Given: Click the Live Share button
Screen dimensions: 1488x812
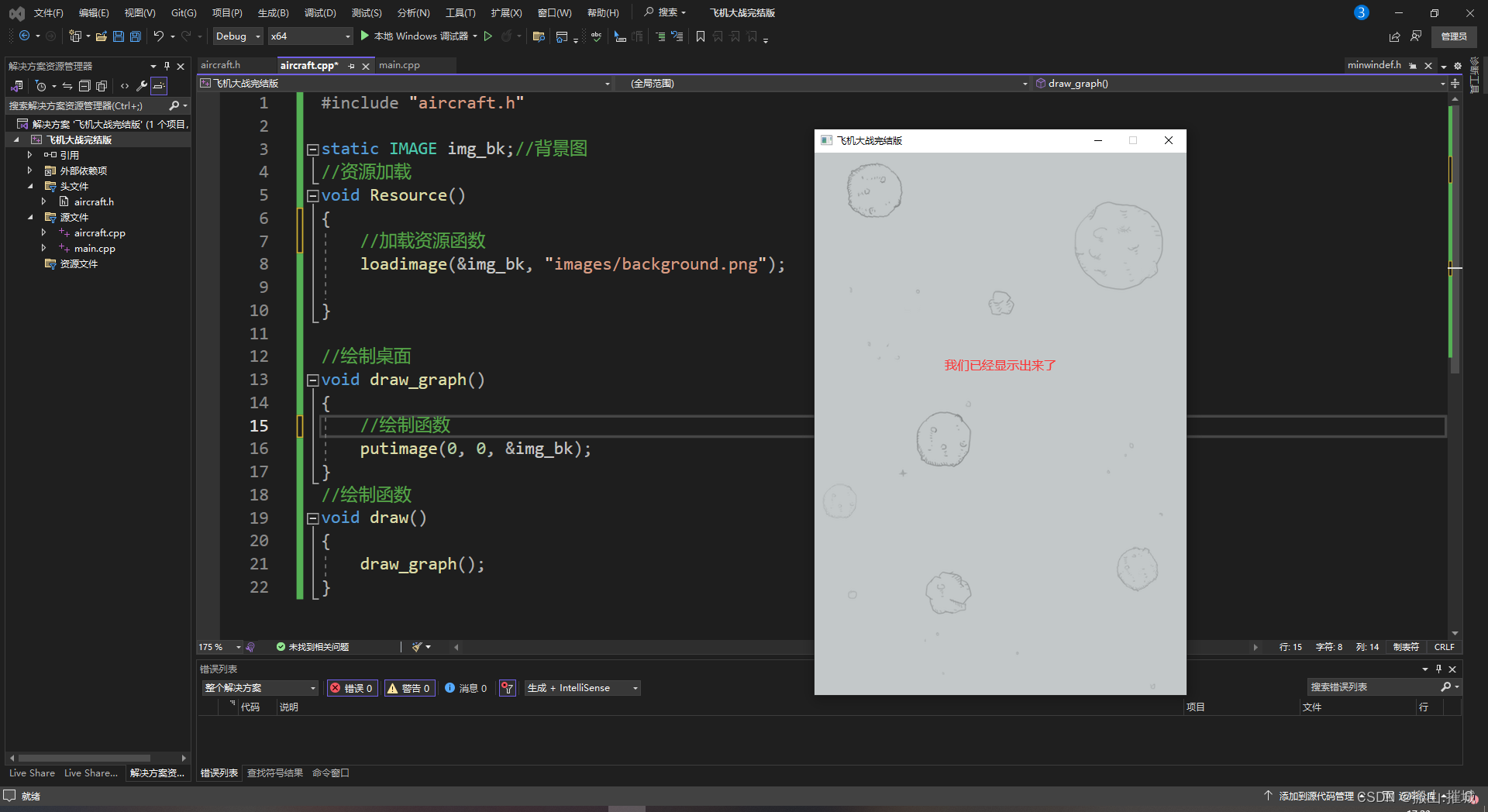Looking at the screenshot, I should [x=32, y=773].
